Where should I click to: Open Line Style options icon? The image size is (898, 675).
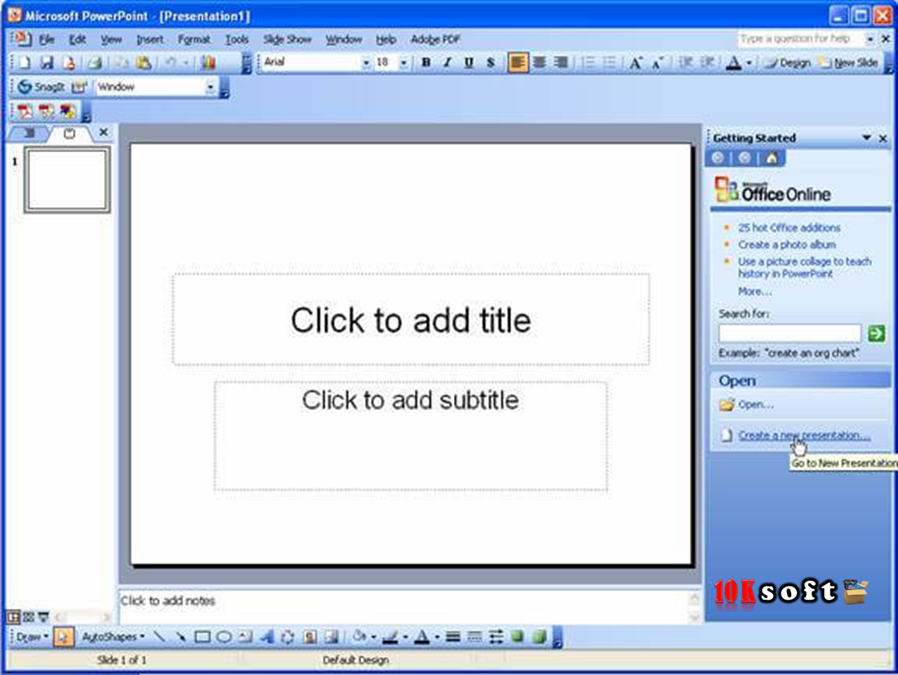point(453,637)
